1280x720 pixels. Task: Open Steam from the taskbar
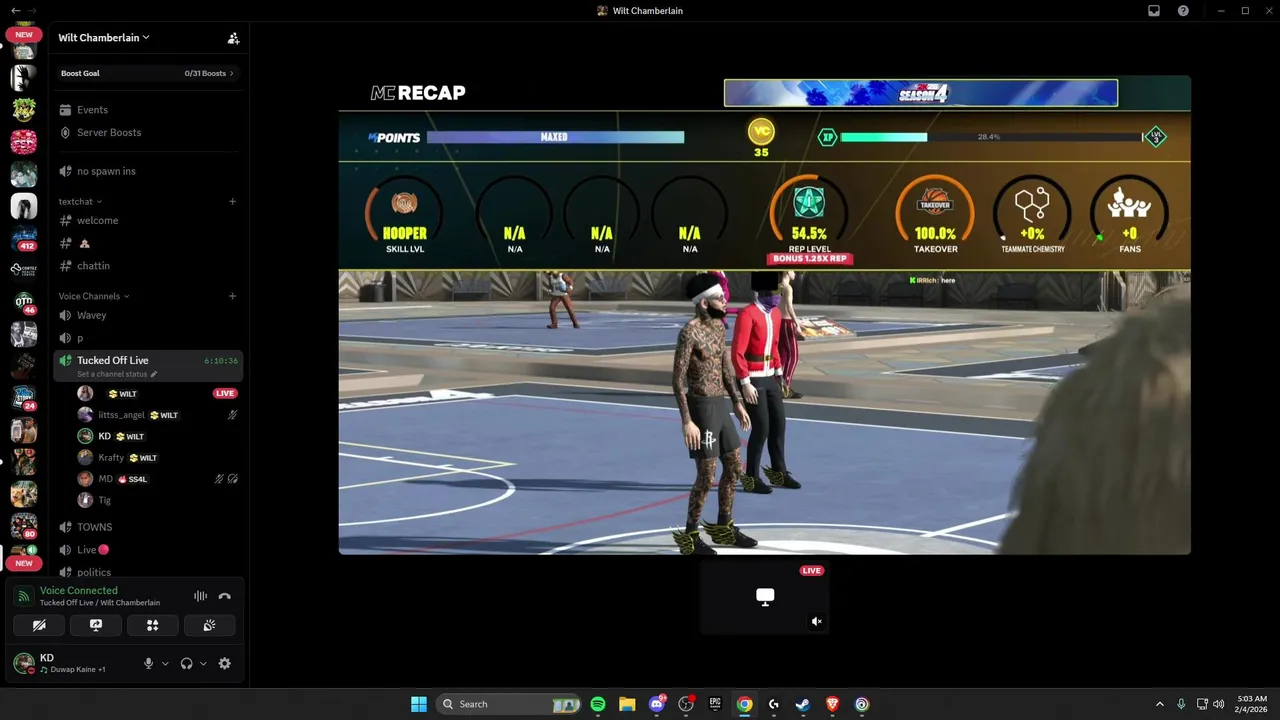coord(803,704)
